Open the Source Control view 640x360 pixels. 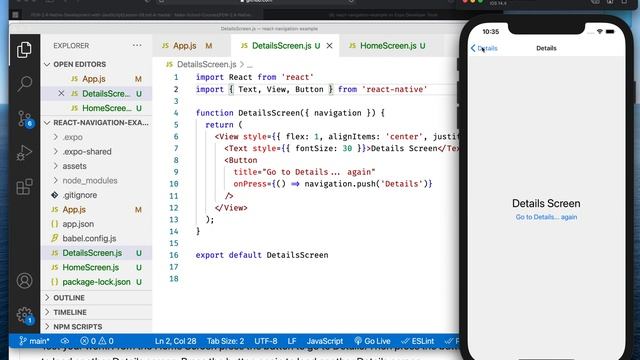(24, 119)
